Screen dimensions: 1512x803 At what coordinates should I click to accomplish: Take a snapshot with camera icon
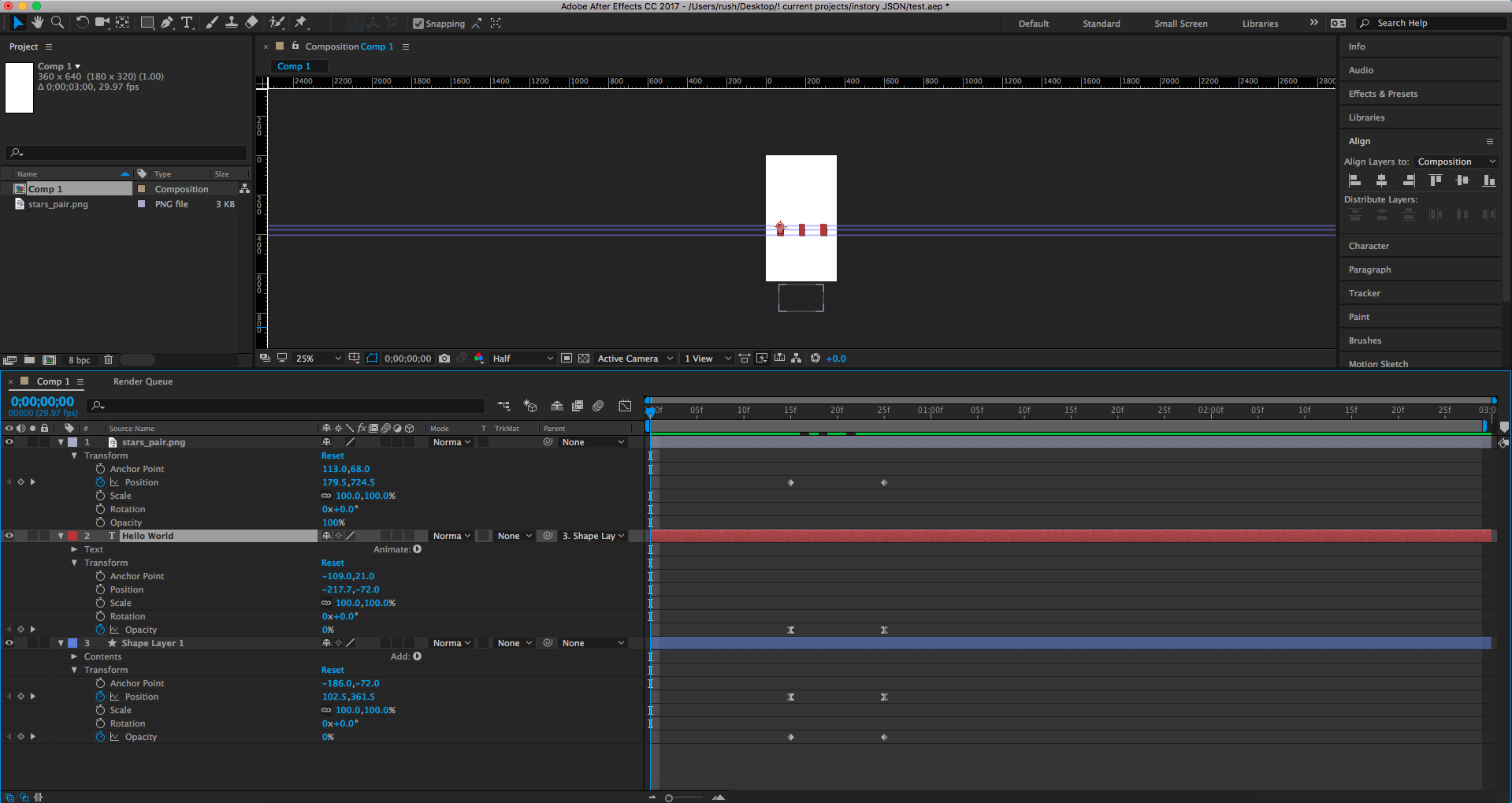[444, 359]
